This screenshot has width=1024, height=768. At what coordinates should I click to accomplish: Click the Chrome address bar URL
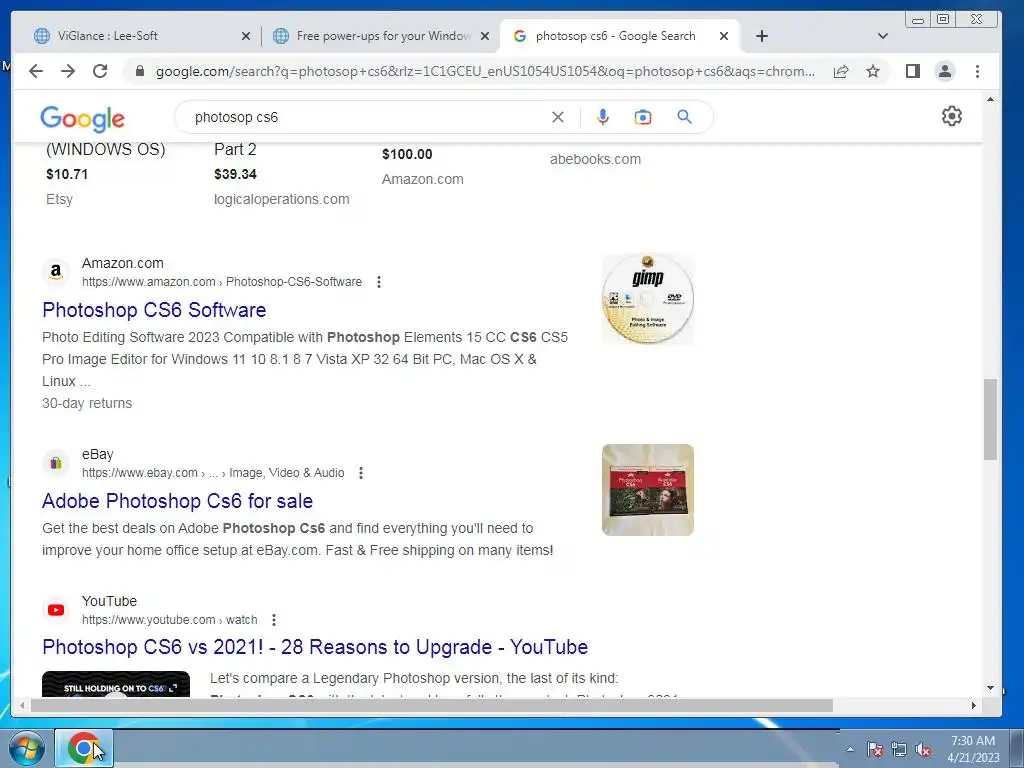(x=485, y=72)
